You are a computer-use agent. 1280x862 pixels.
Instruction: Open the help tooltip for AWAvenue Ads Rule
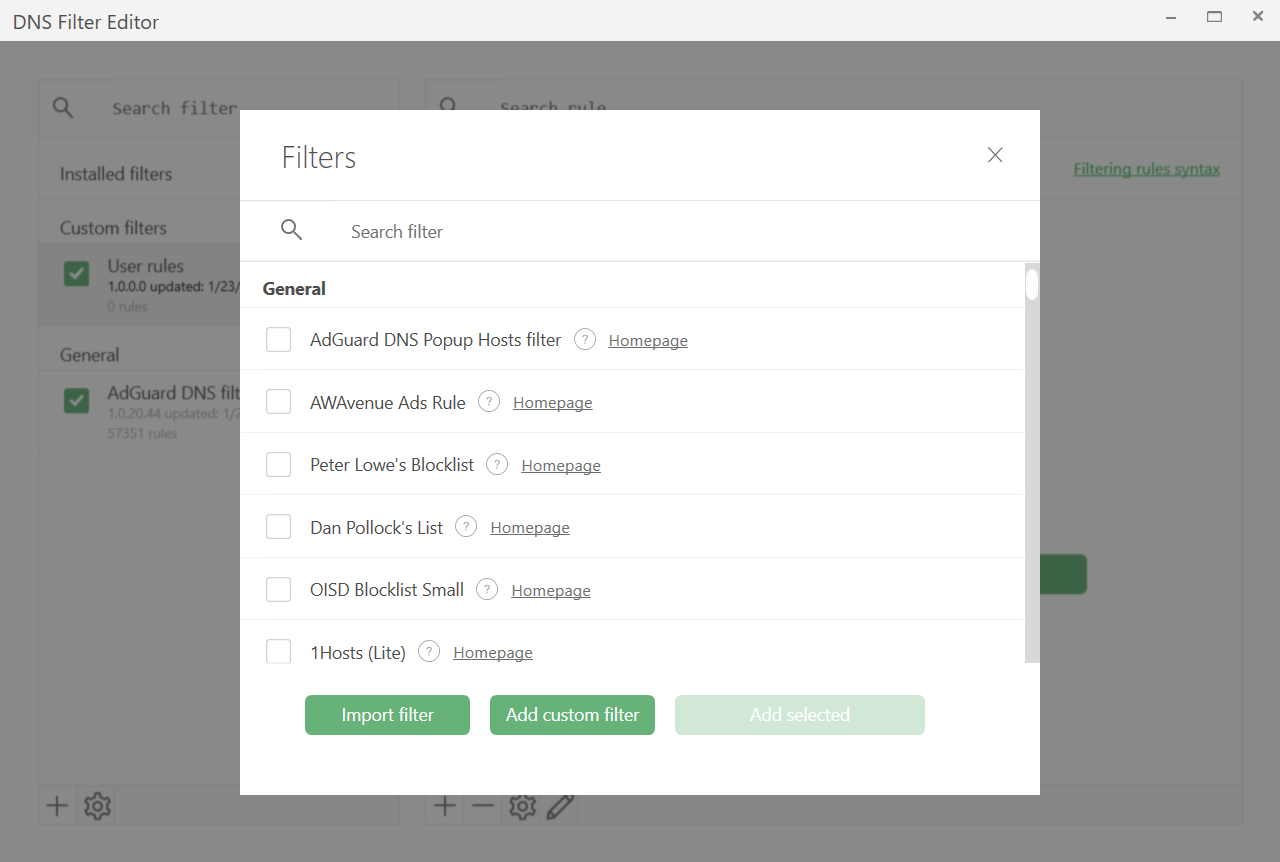488,401
